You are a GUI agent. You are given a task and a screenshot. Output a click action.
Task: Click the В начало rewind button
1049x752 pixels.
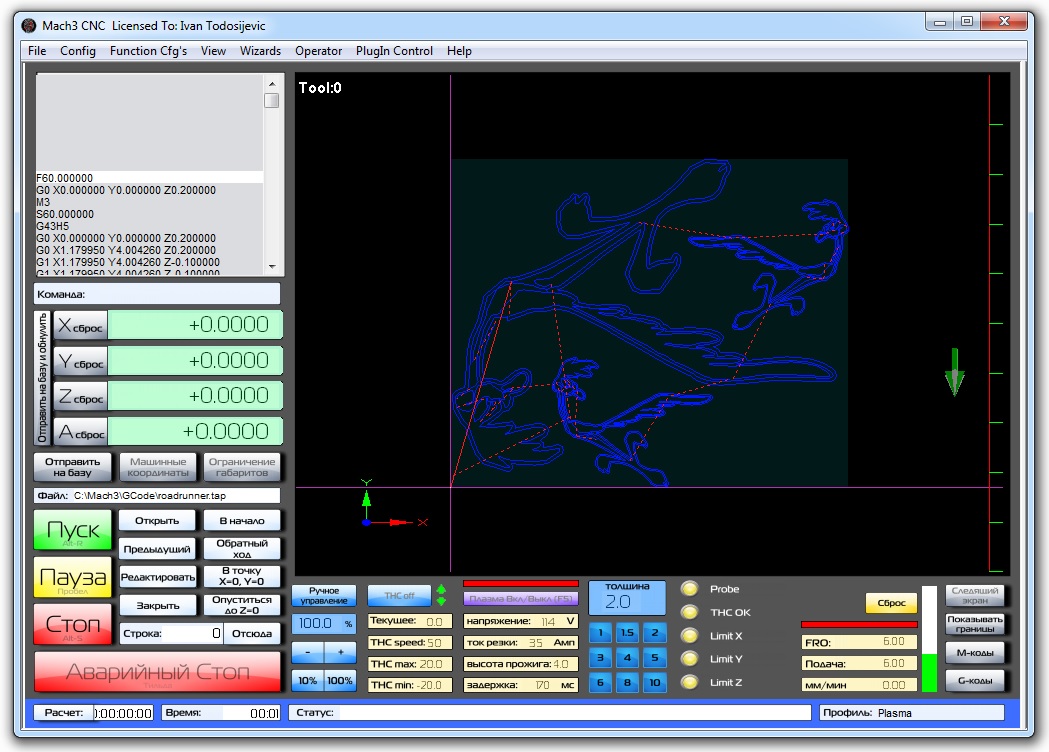(x=242, y=521)
